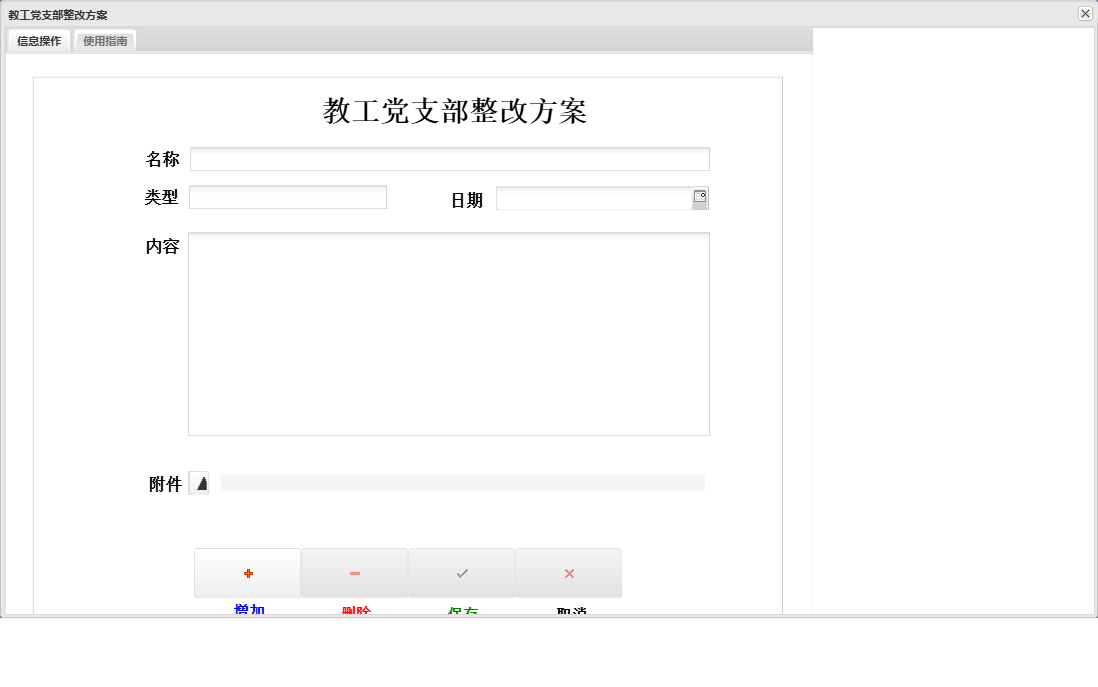The height and width of the screenshot is (687, 1098).
Task: Click the minus (删除) icon
Action: [354, 572]
